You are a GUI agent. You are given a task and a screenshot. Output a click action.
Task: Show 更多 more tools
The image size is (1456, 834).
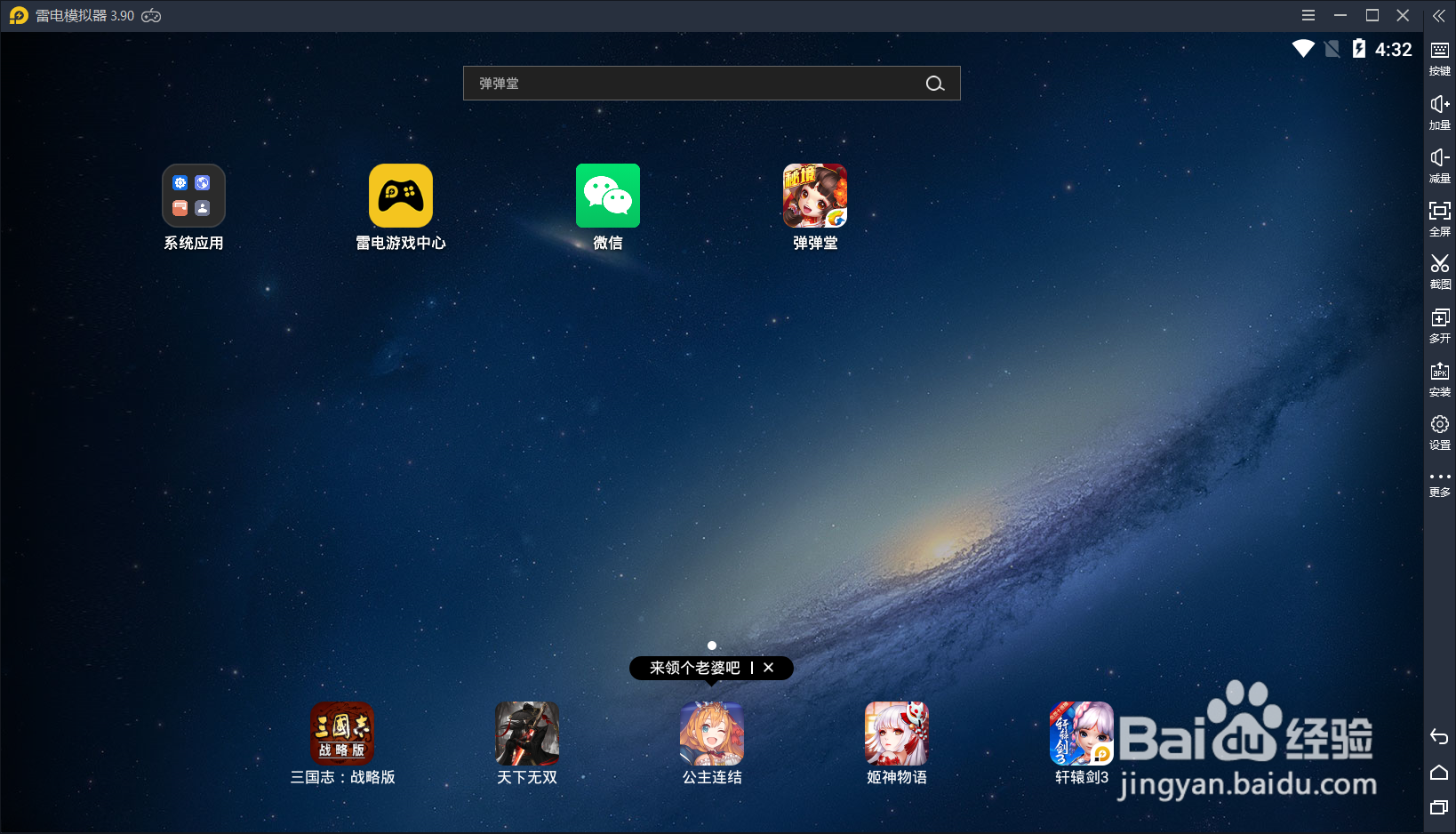1440,485
